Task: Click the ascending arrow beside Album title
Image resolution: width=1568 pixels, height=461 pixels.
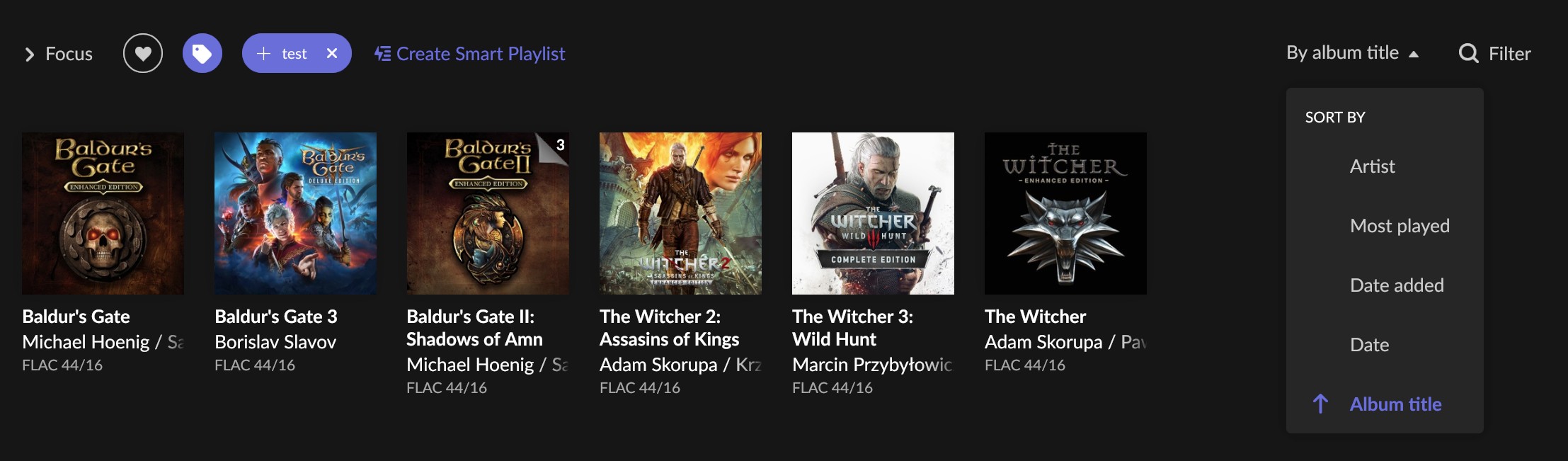Action: click(1320, 404)
